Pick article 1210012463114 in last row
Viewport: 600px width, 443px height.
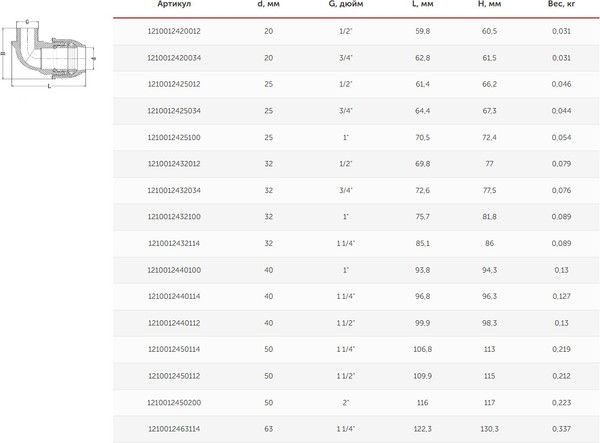pyautogui.click(x=174, y=428)
